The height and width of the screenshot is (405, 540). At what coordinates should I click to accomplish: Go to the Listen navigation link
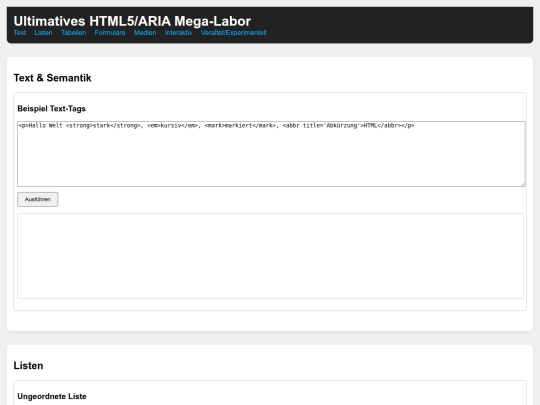(43, 33)
